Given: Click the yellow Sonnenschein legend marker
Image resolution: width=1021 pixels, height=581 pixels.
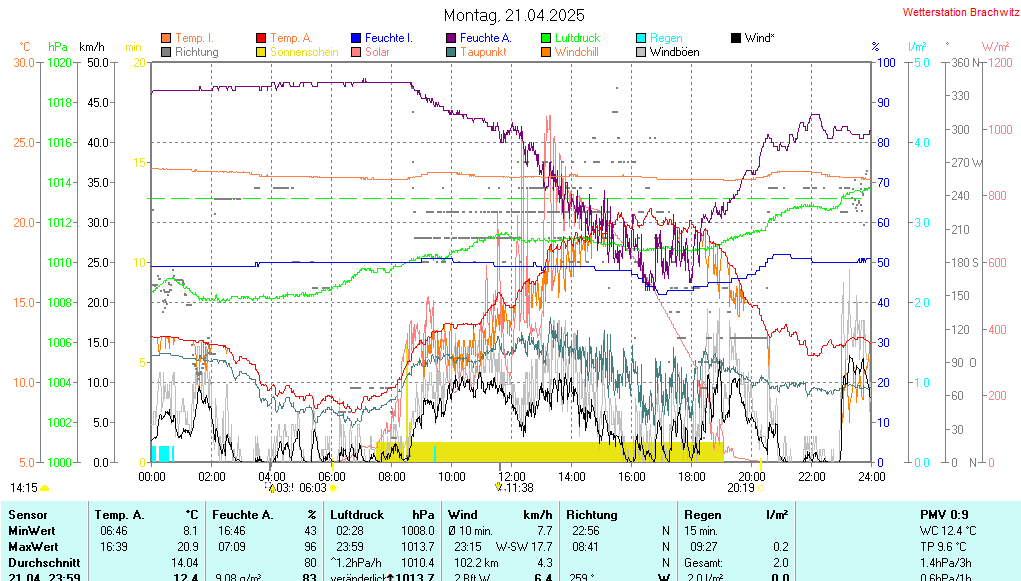Looking at the screenshot, I should [x=261, y=52].
